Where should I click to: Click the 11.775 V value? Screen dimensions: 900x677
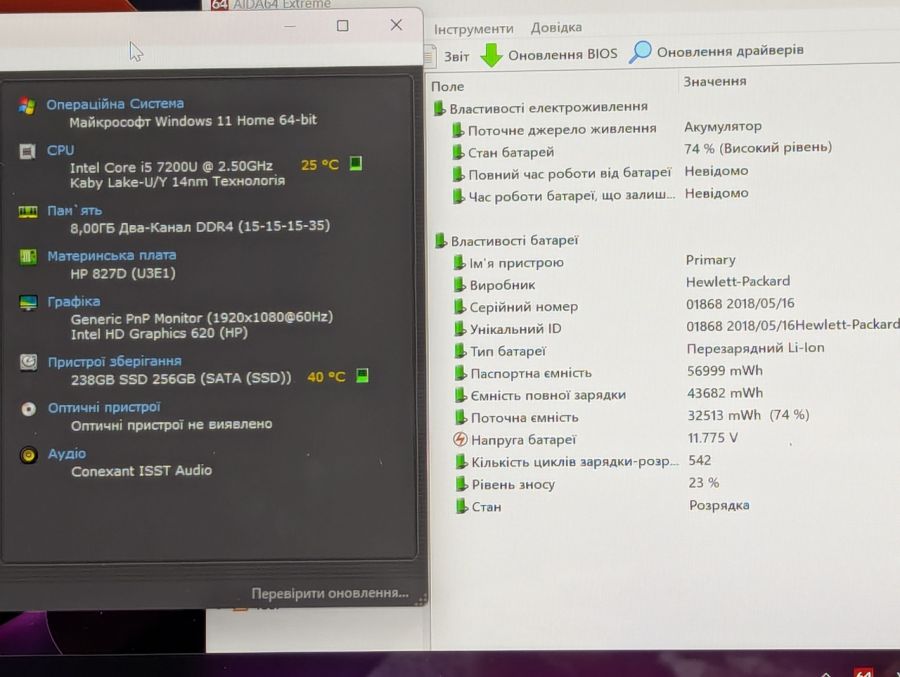click(x=712, y=438)
